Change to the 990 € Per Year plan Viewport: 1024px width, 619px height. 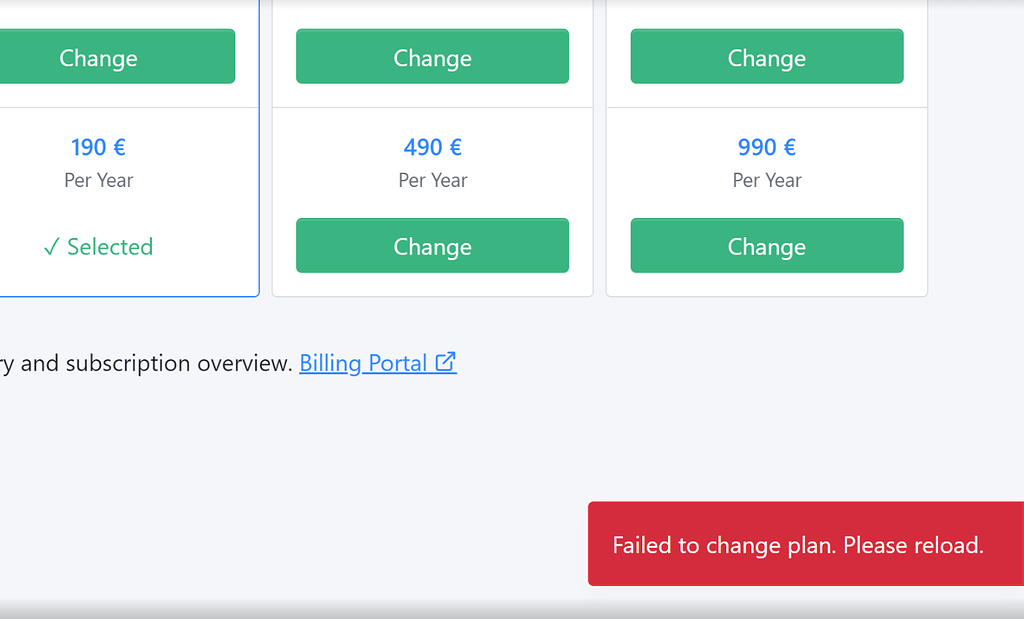(x=766, y=245)
